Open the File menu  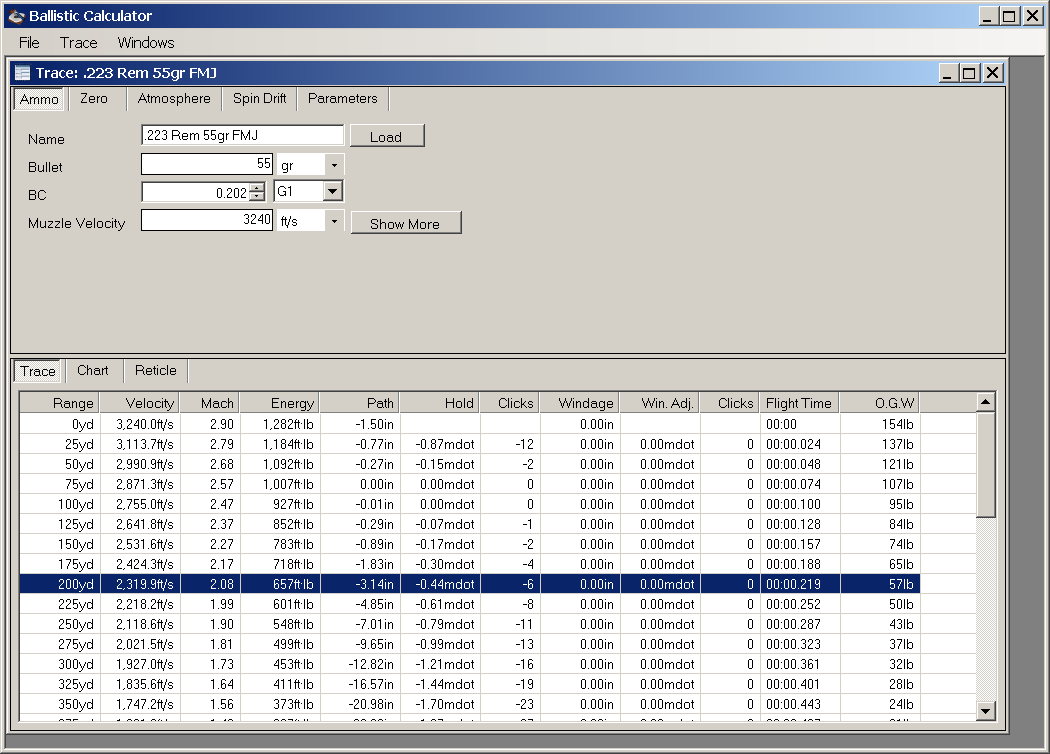[x=29, y=43]
